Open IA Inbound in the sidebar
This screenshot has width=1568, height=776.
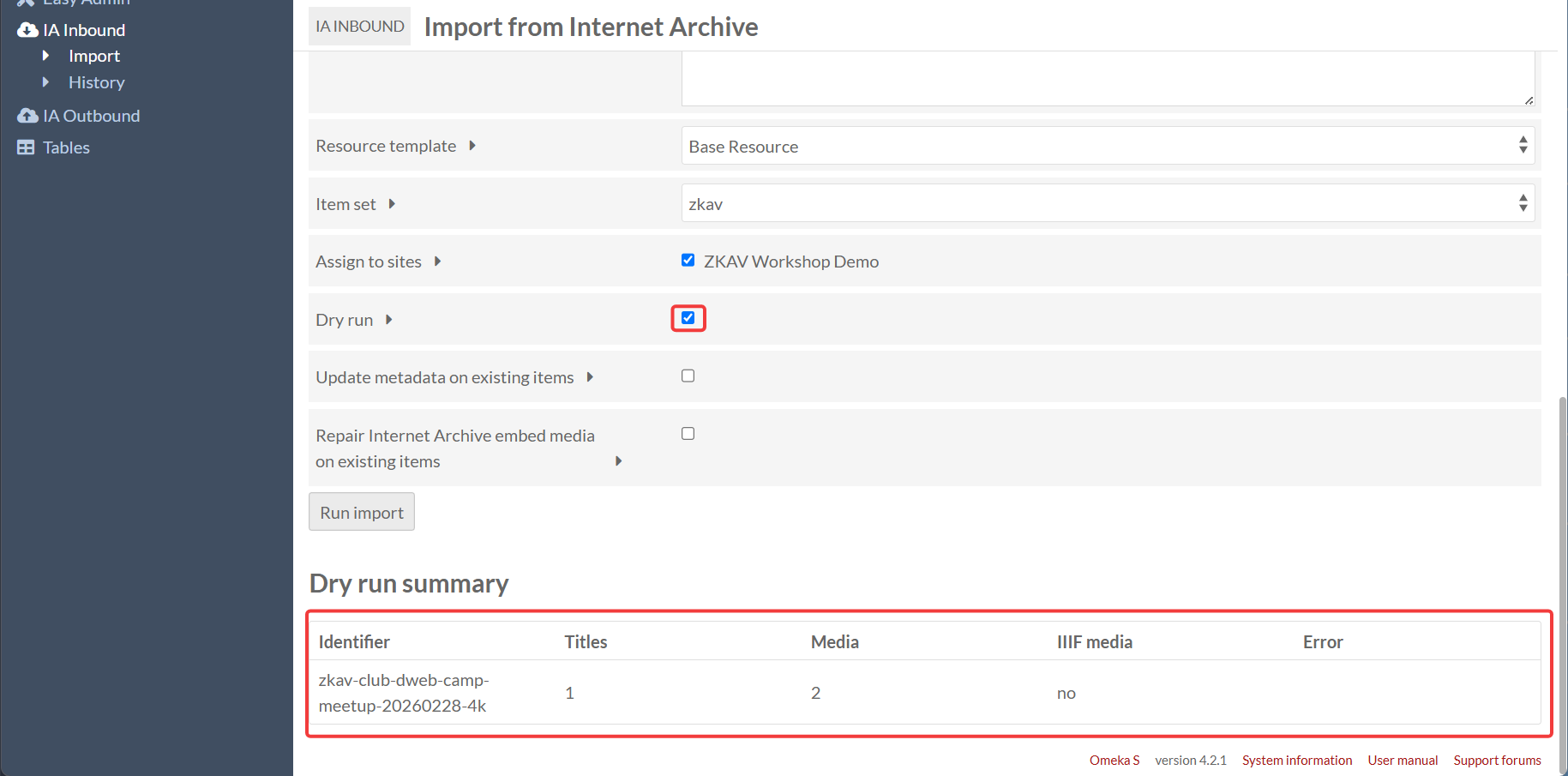84,30
